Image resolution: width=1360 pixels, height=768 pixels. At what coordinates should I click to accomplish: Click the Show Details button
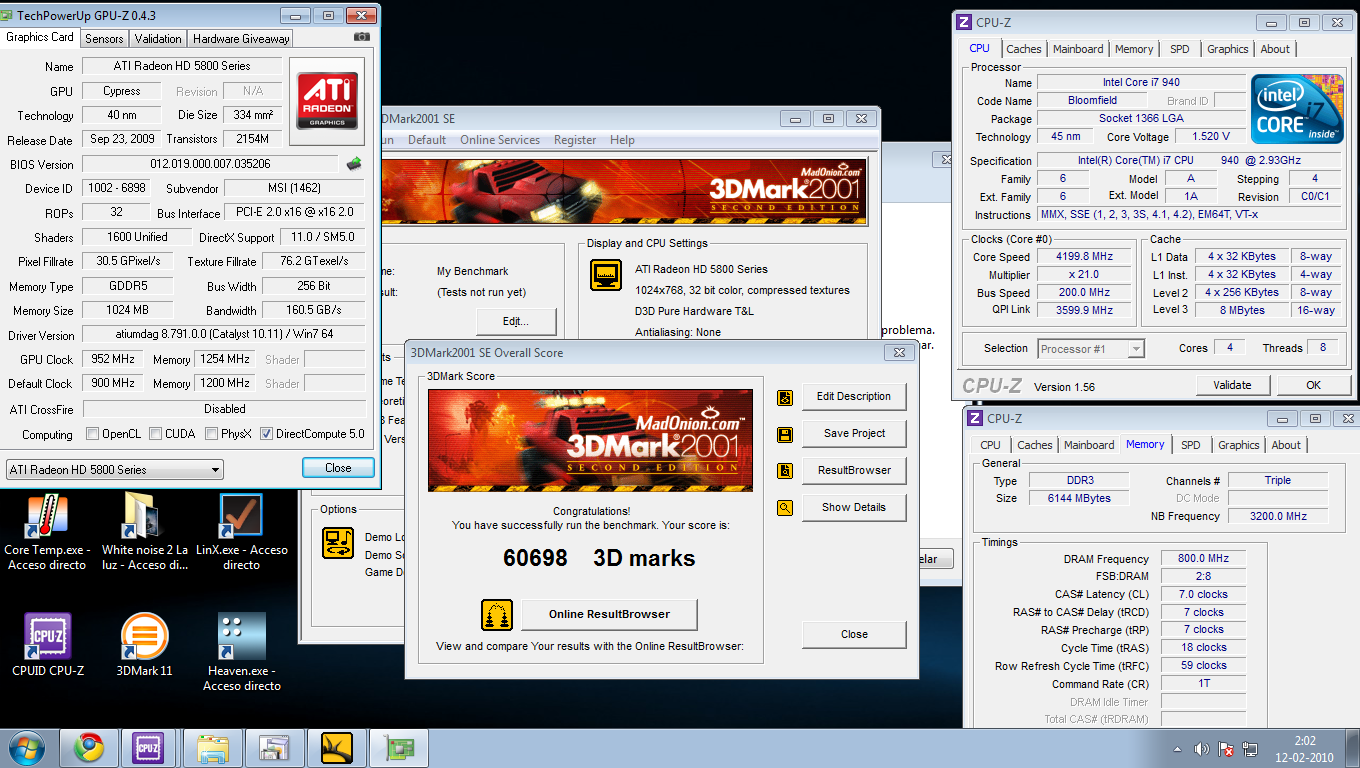pyautogui.click(x=853, y=507)
